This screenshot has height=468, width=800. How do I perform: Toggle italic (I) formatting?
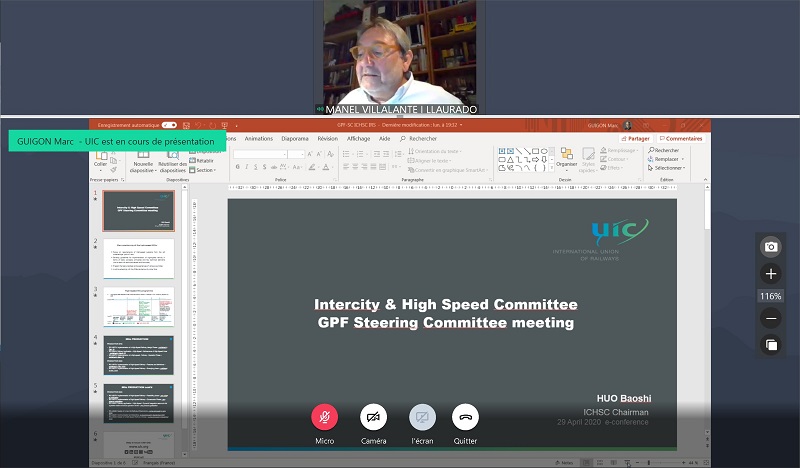coord(246,167)
